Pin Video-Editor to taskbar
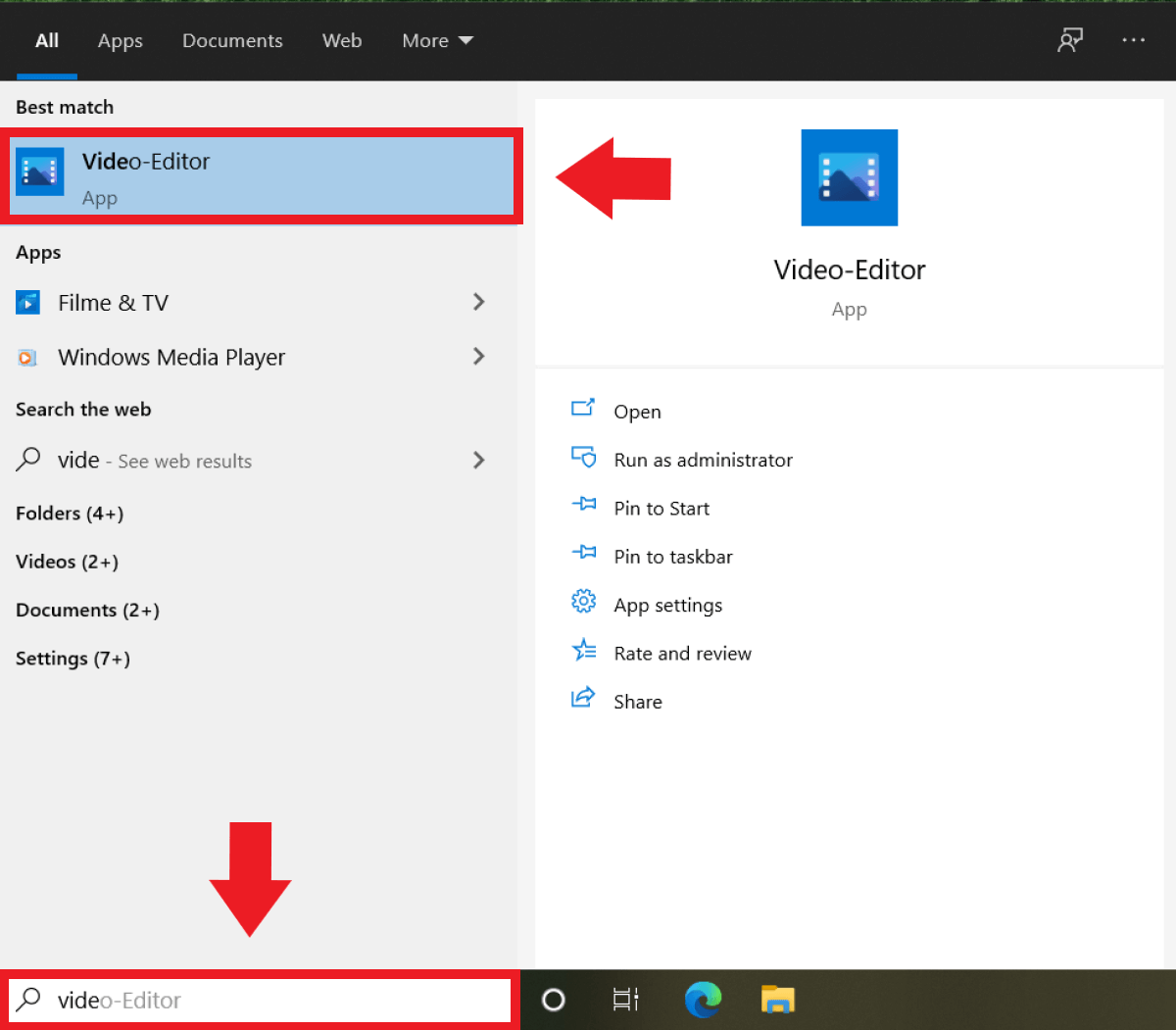The width and height of the screenshot is (1176, 1030). pos(672,557)
